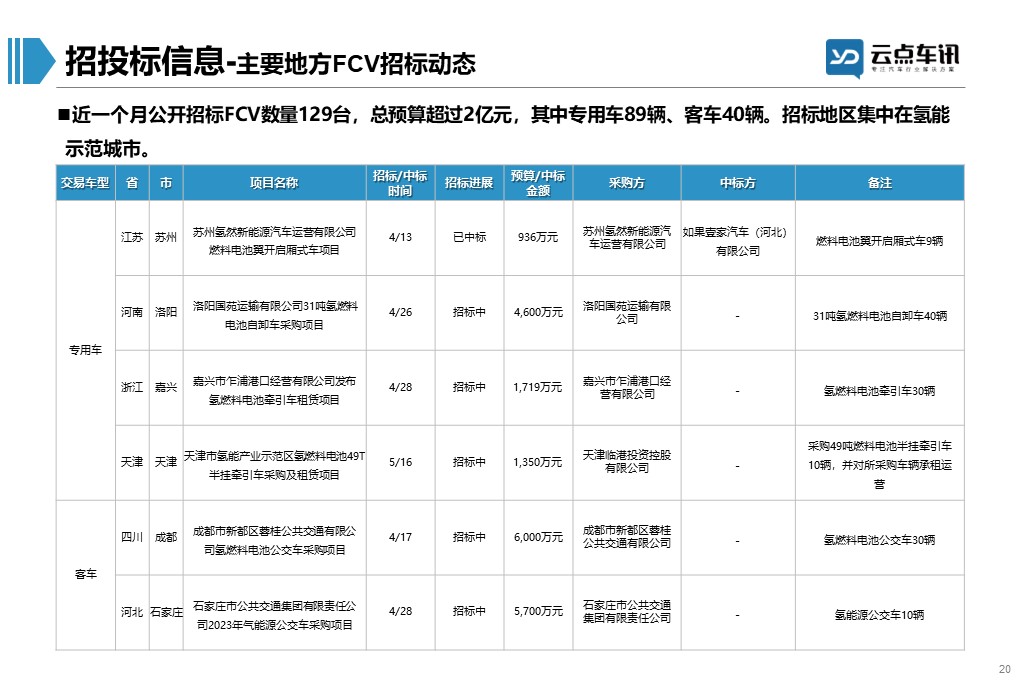The height and width of the screenshot is (680, 1021).
Task: Click the 招投标信息 slide title
Action: click(145, 62)
